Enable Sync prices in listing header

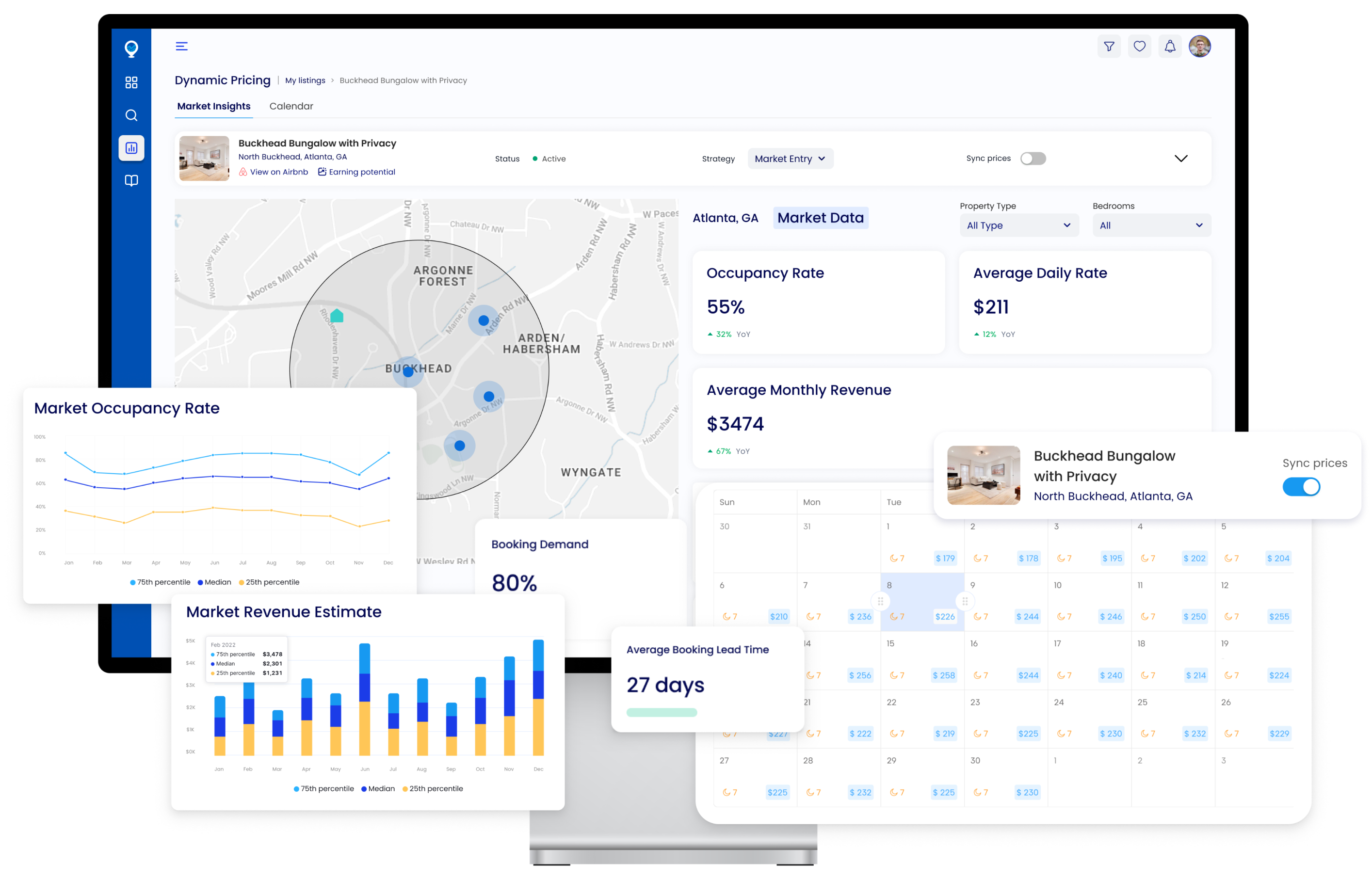pos(1033,158)
